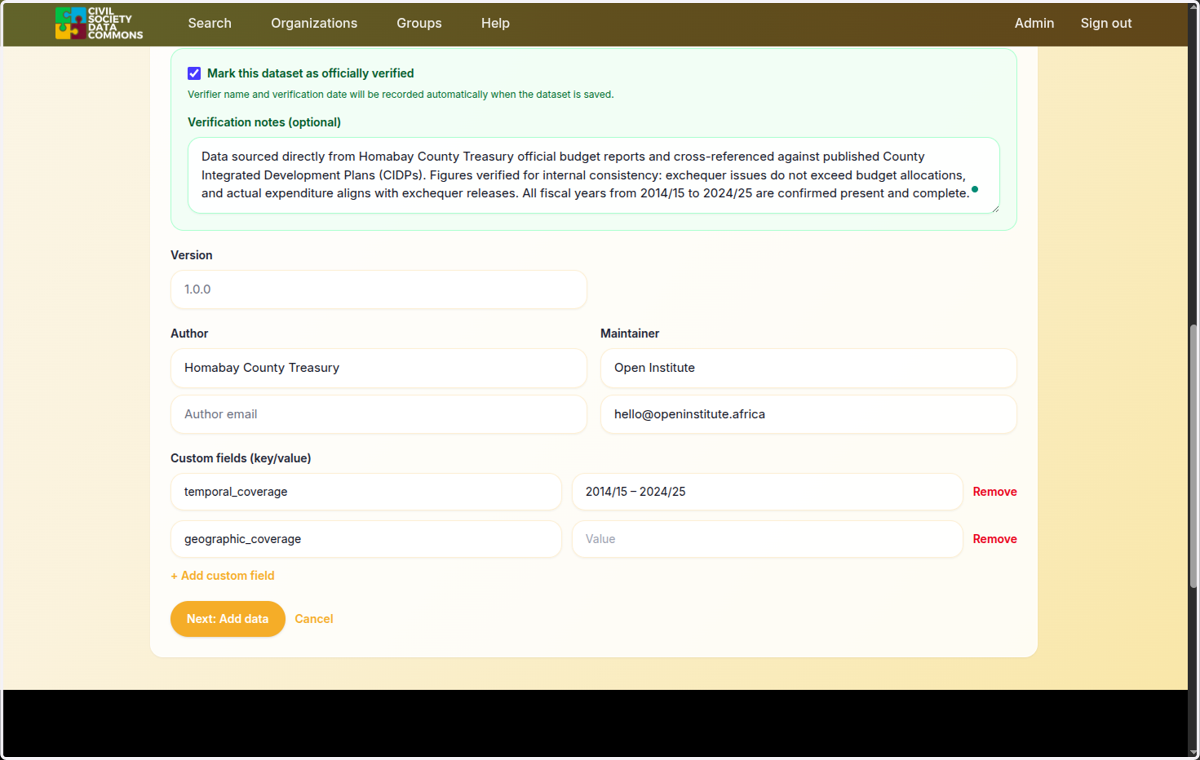Screen dimensions: 1200x760
Task: Click the temporal_coverage key field
Action: coord(366,492)
